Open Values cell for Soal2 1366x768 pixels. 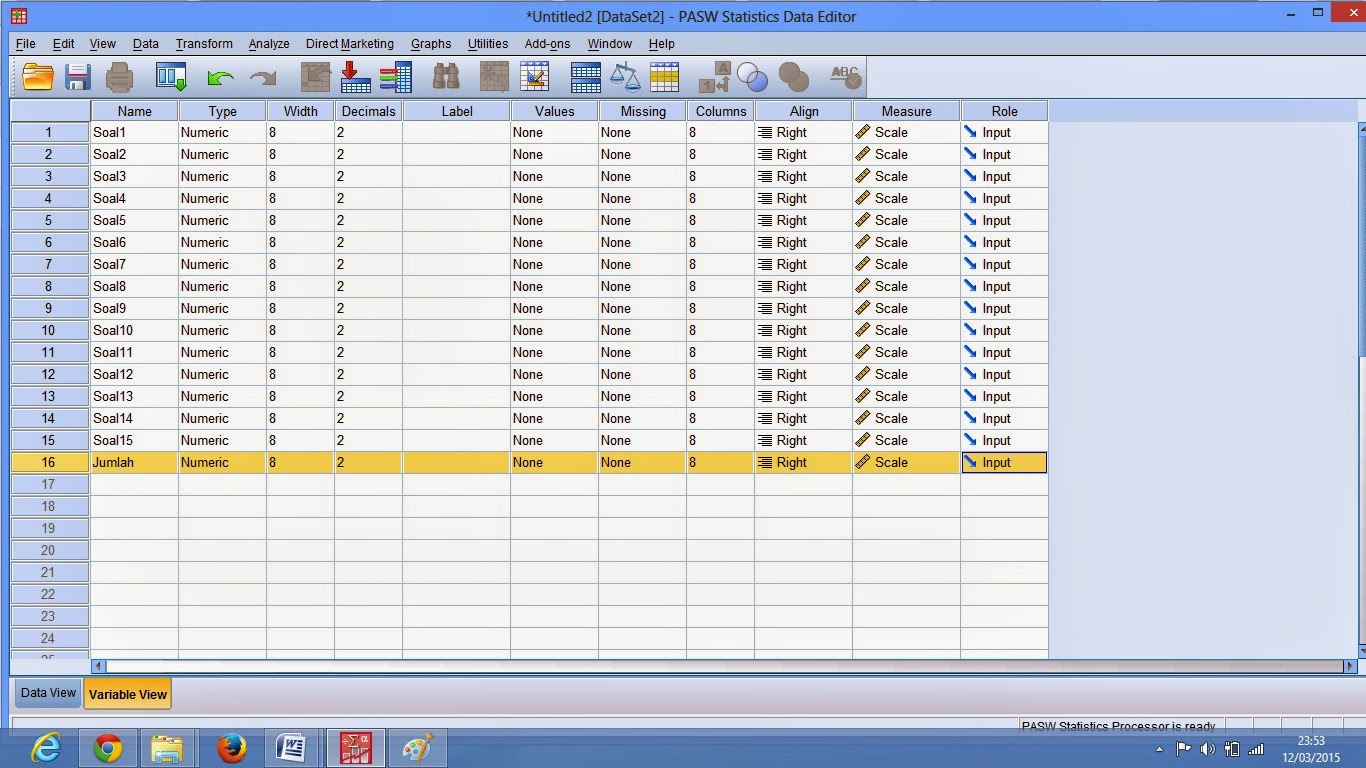click(x=554, y=154)
